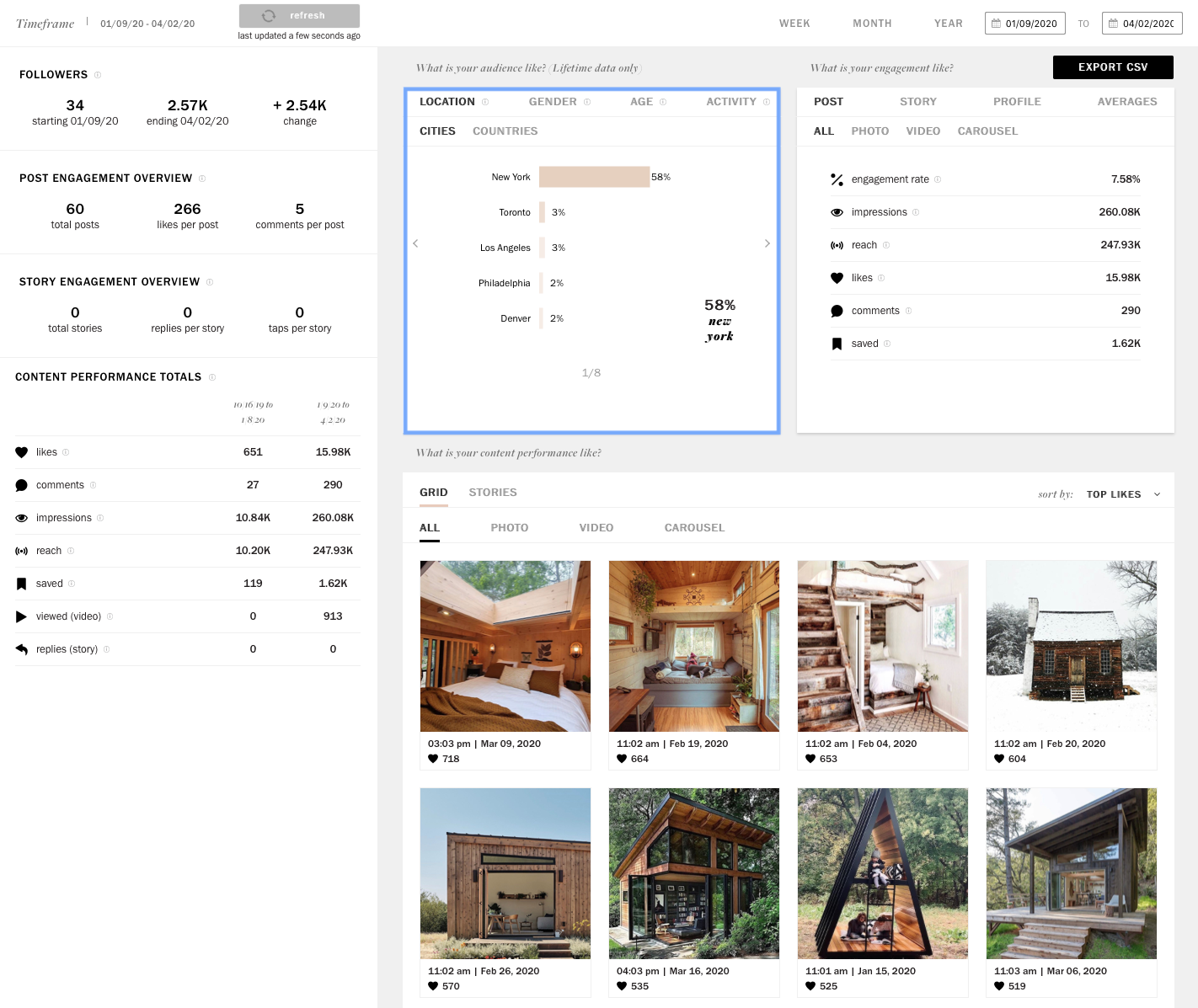Click heart icon in likes totals row
This screenshot has width=1198, height=1008.
[x=22, y=452]
